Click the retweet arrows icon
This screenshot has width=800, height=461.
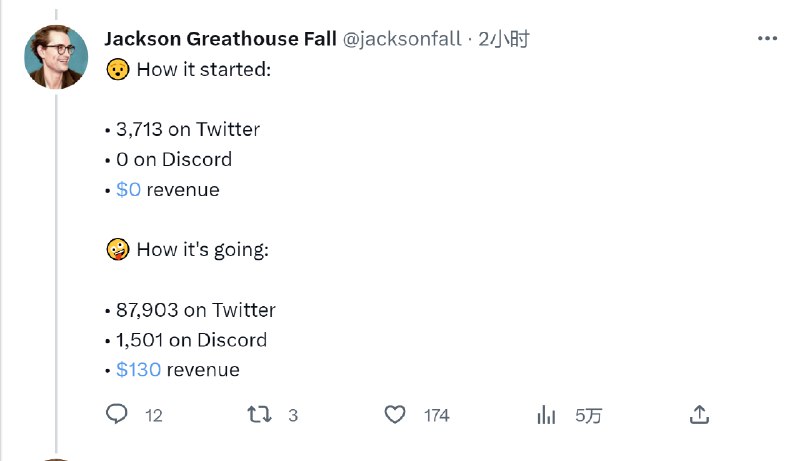[259, 415]
